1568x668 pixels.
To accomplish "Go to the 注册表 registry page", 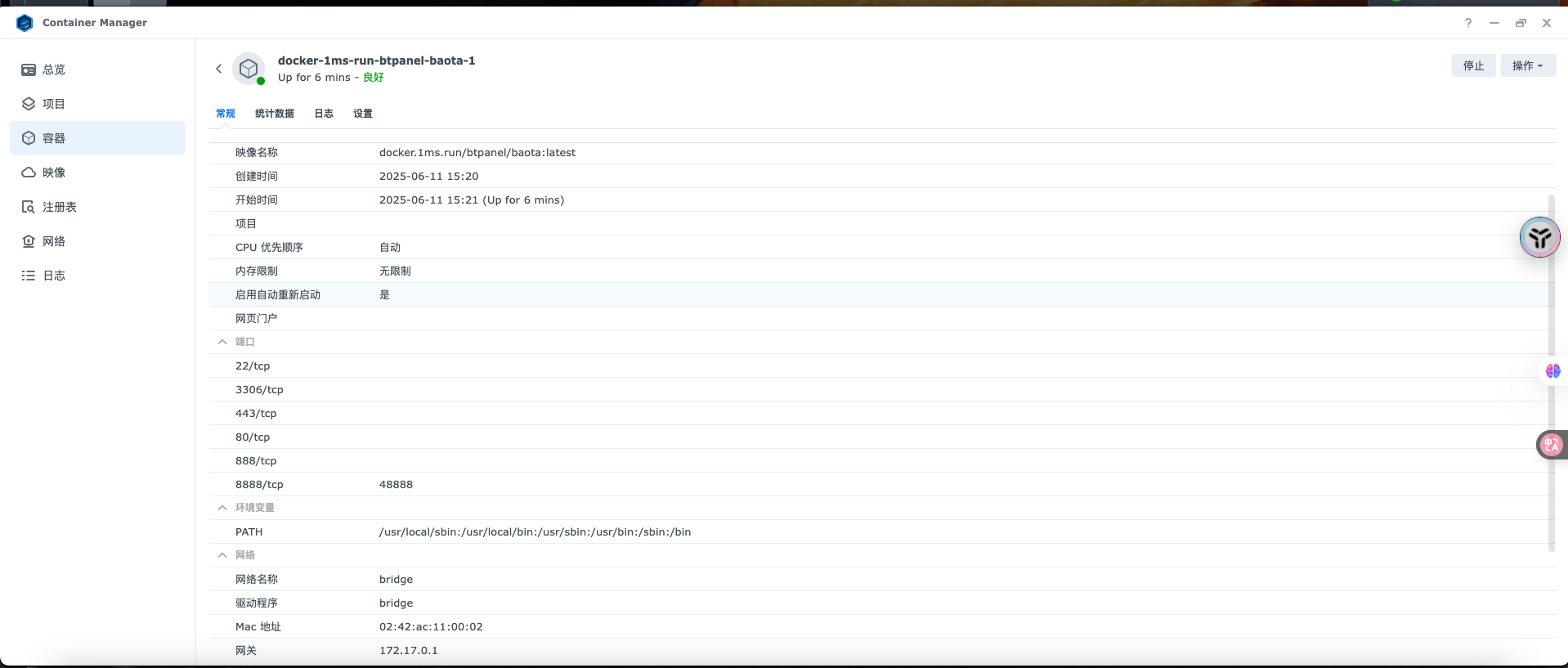I will [x=98, y=207].
